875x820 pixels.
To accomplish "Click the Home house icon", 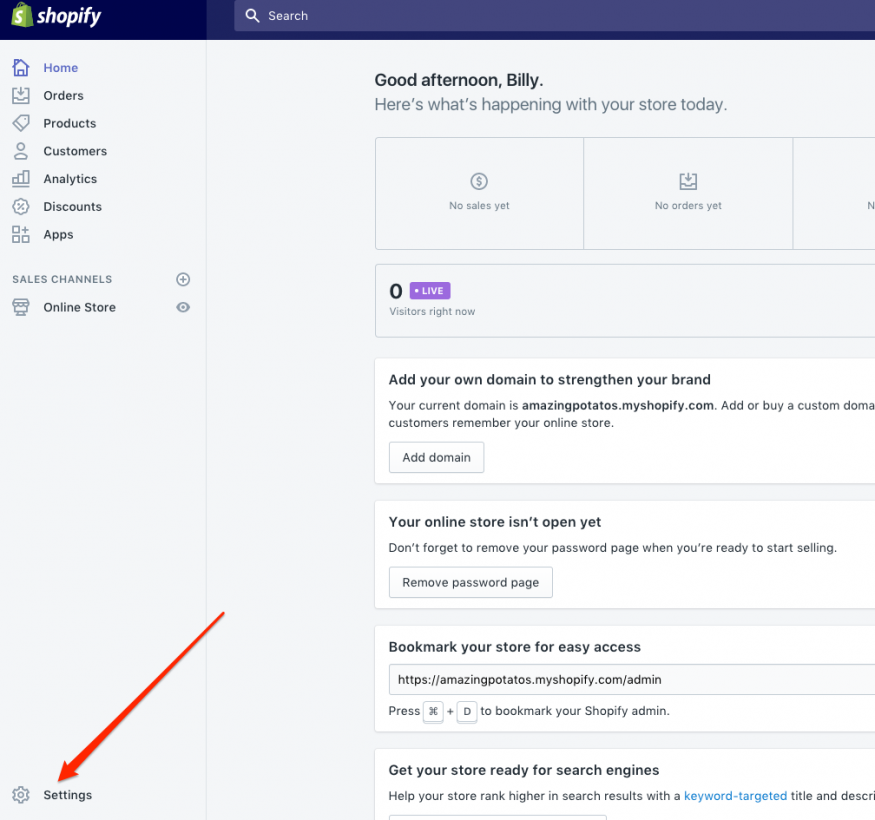I will (21, 68).
